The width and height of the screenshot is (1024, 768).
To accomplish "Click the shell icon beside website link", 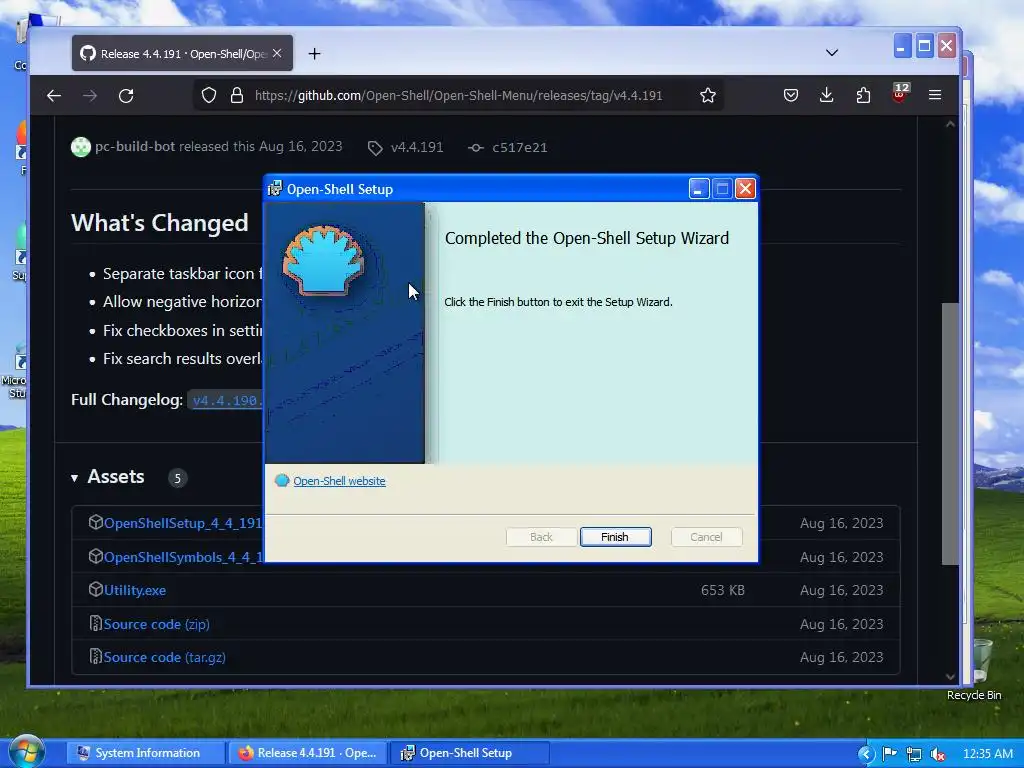I will click(281, 481).
